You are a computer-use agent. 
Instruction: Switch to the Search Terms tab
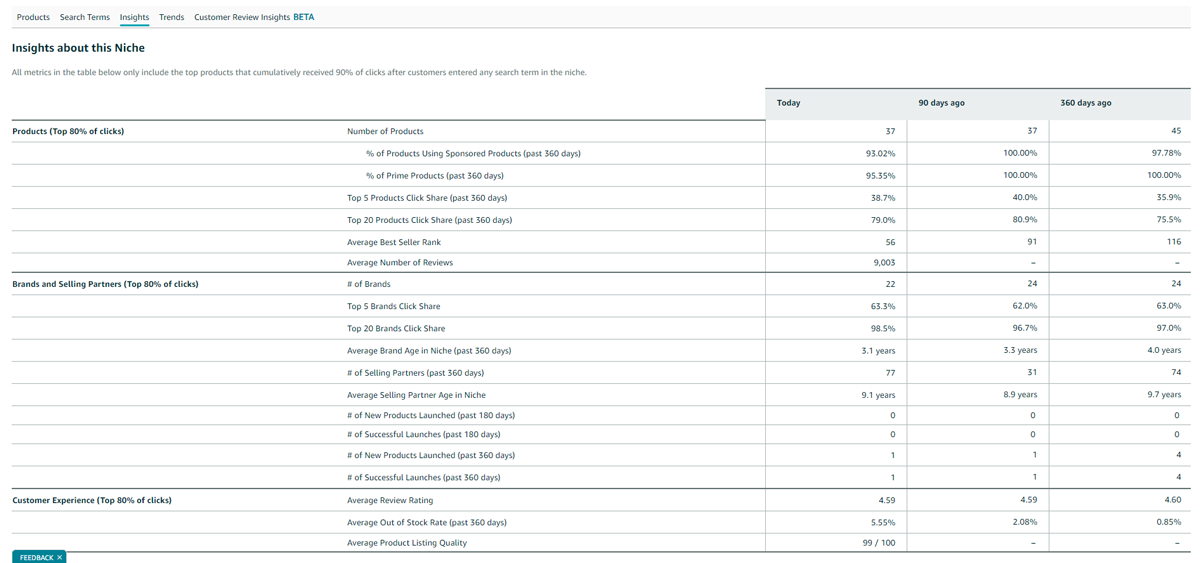click(x=84, y=17)
